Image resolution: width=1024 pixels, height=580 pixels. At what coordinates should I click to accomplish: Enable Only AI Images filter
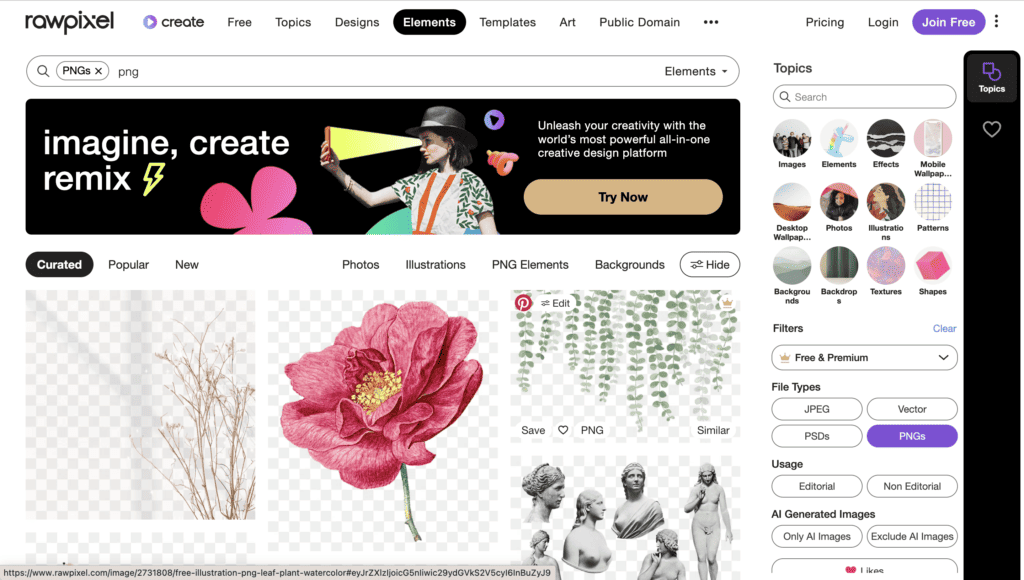tap(817, 536)
